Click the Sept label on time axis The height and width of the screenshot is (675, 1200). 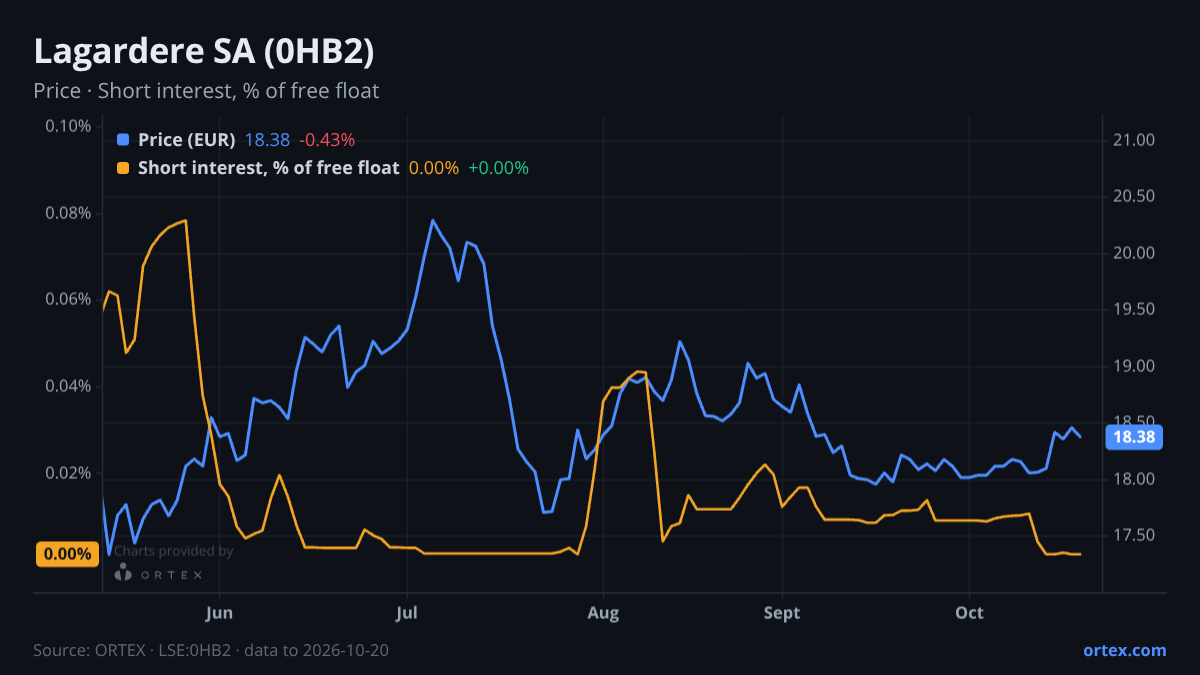coord(782,613)
